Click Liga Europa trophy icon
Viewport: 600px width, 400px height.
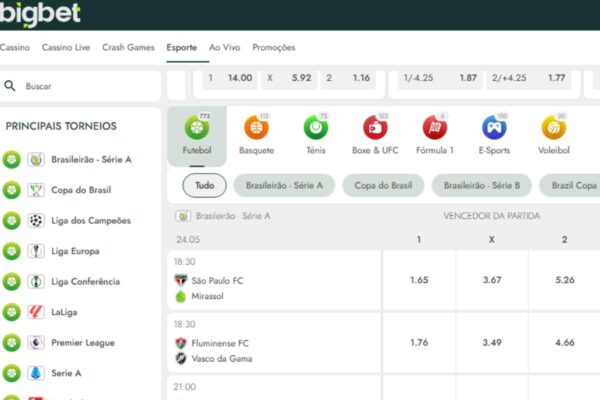[x=36, y=251]
